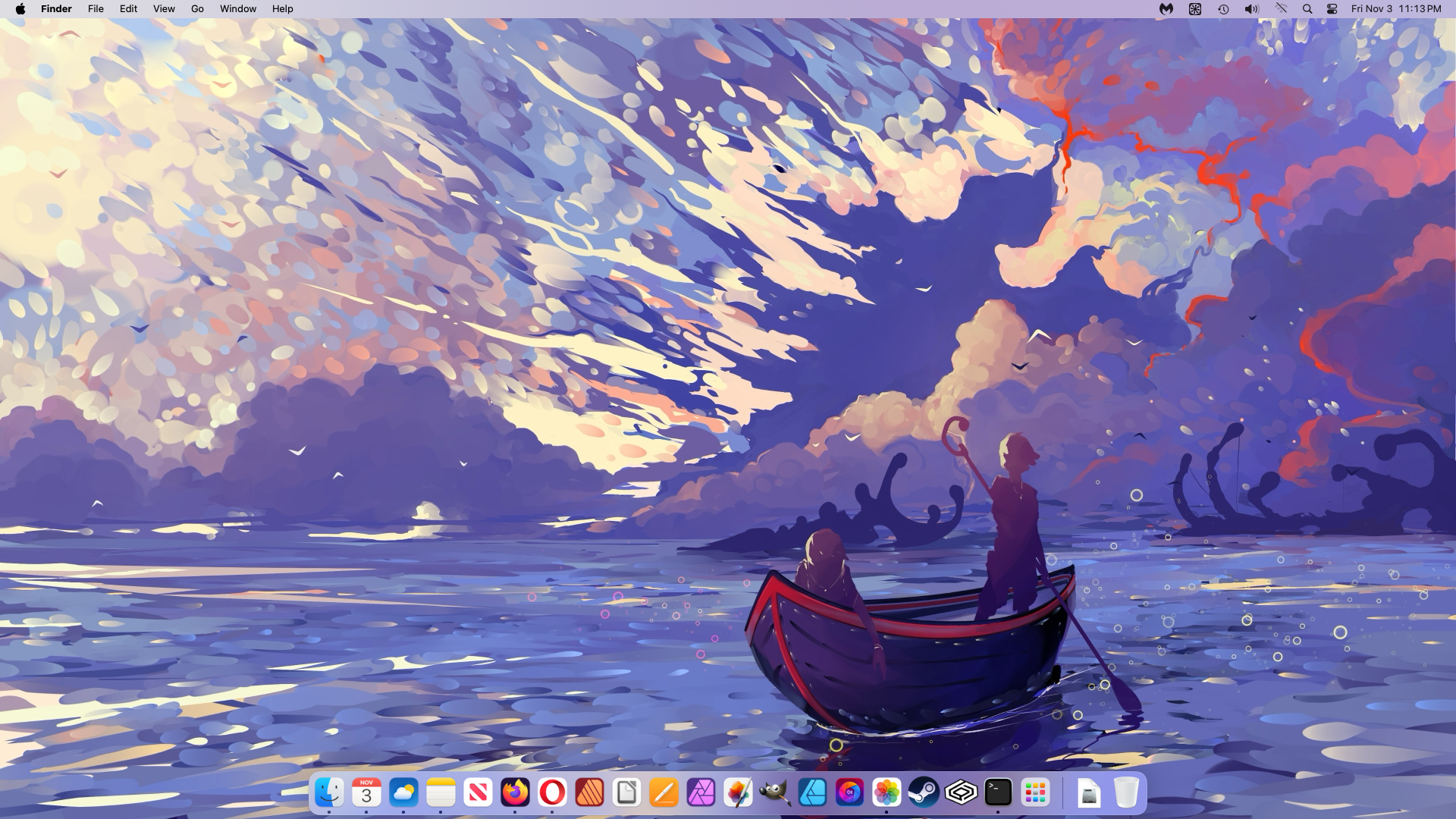Open the Calendar app showing Nov 3
This screenshot has width=1456, height=819.
pyautogui.click(x=366, y=793)
